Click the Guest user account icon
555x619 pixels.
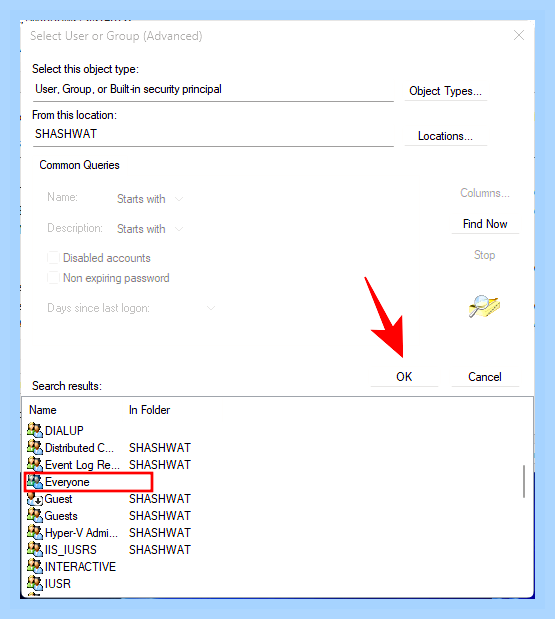(35, 498)
